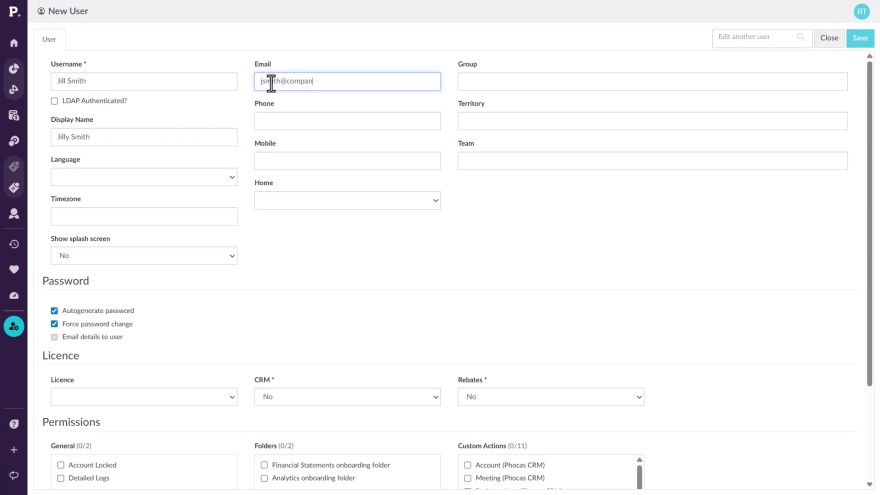880x495 pixels.
Task: Click the speedometer dashboard sidebar icon
Action: pyautogui.click(x=14, y=296)
